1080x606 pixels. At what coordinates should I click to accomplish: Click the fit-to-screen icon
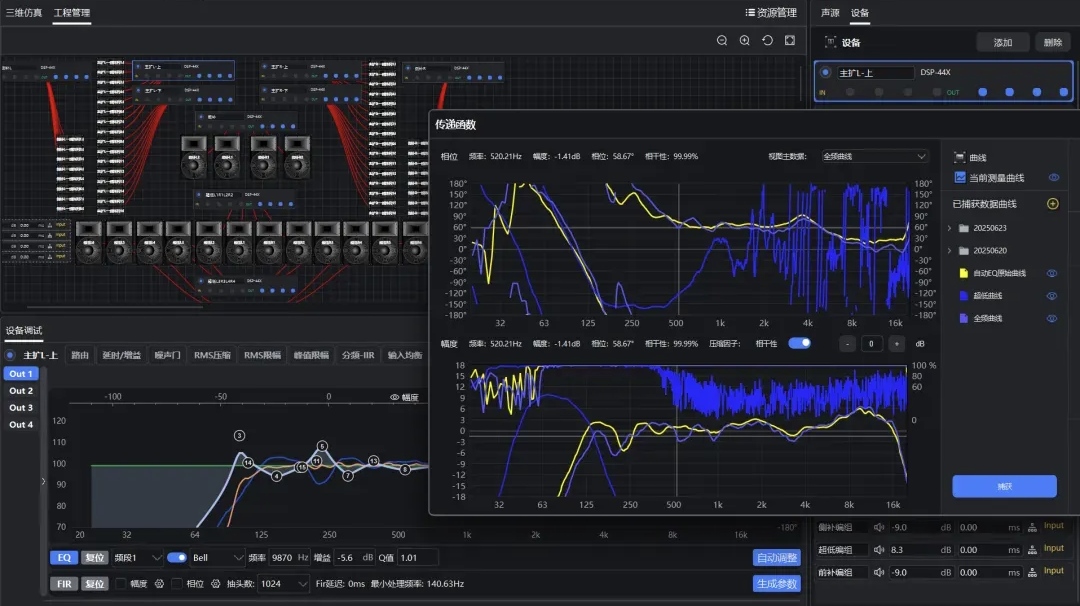click(790, 40)
